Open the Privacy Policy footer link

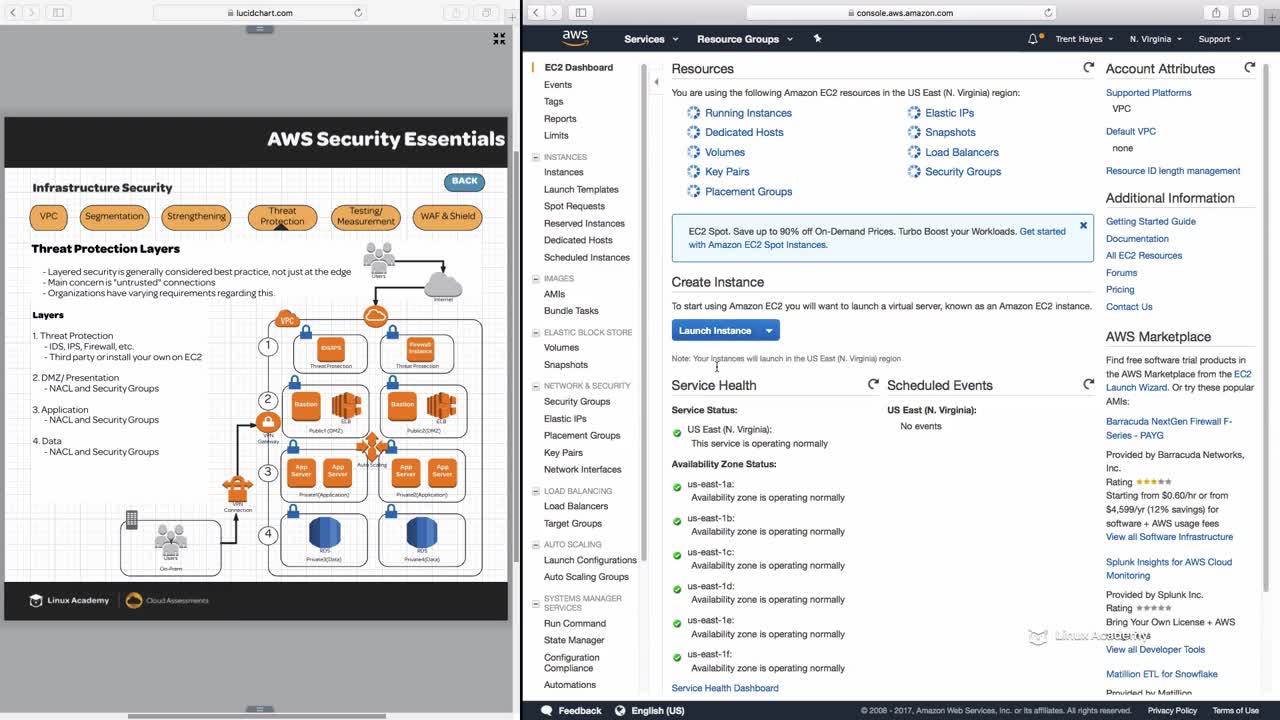click(1172, 711)
